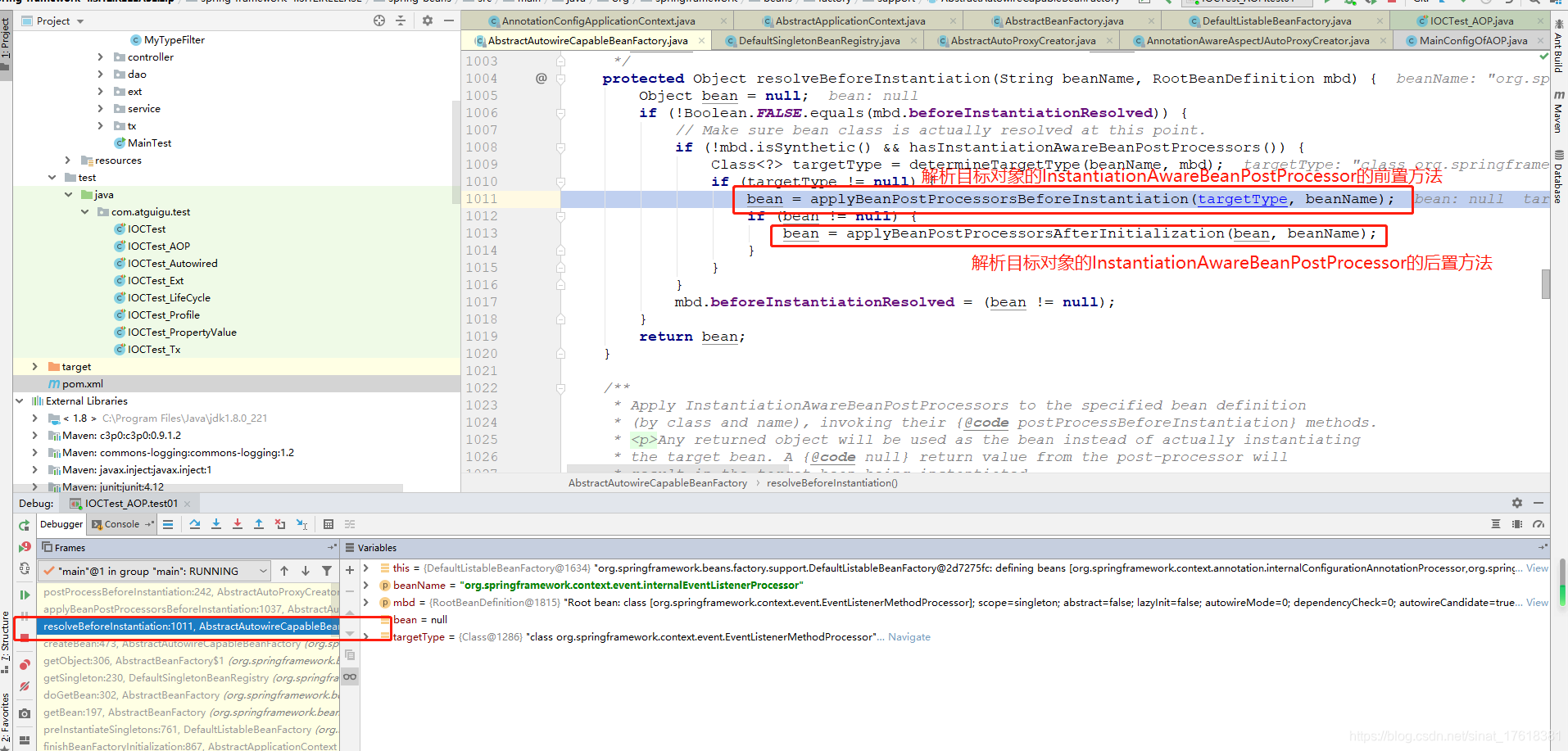This screenshot has width=1568, height=751.
Task: Show the execution point in the editor
Action: tap(168, 524)
